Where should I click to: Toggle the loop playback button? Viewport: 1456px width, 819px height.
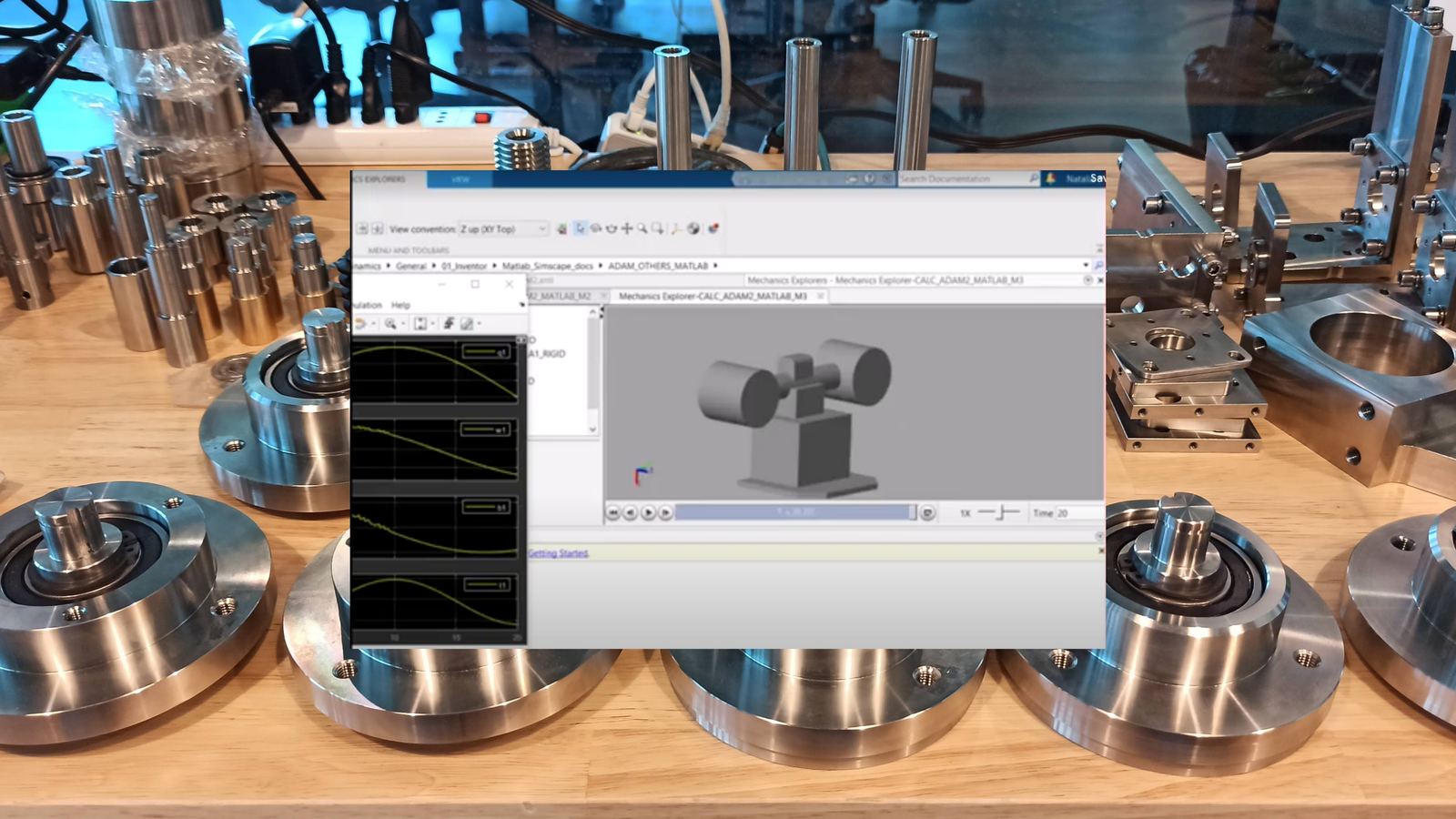927,513
